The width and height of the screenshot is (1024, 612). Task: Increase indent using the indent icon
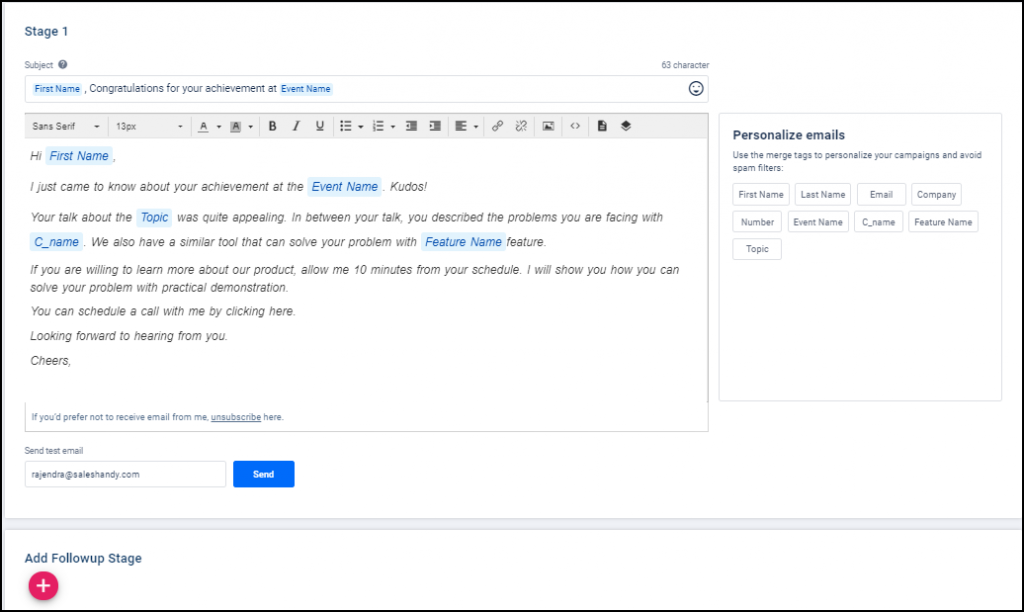[x=435, y=126]
